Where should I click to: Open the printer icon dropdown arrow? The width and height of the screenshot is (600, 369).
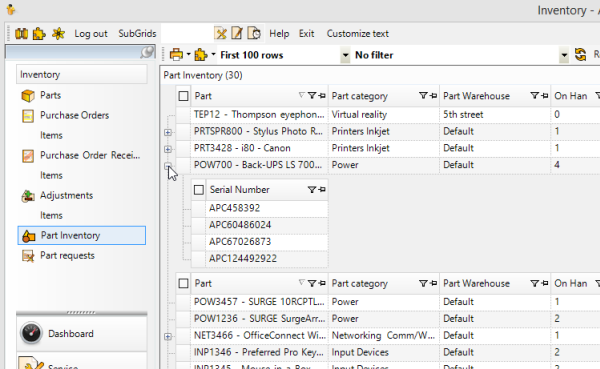click(x=188, y=54)
